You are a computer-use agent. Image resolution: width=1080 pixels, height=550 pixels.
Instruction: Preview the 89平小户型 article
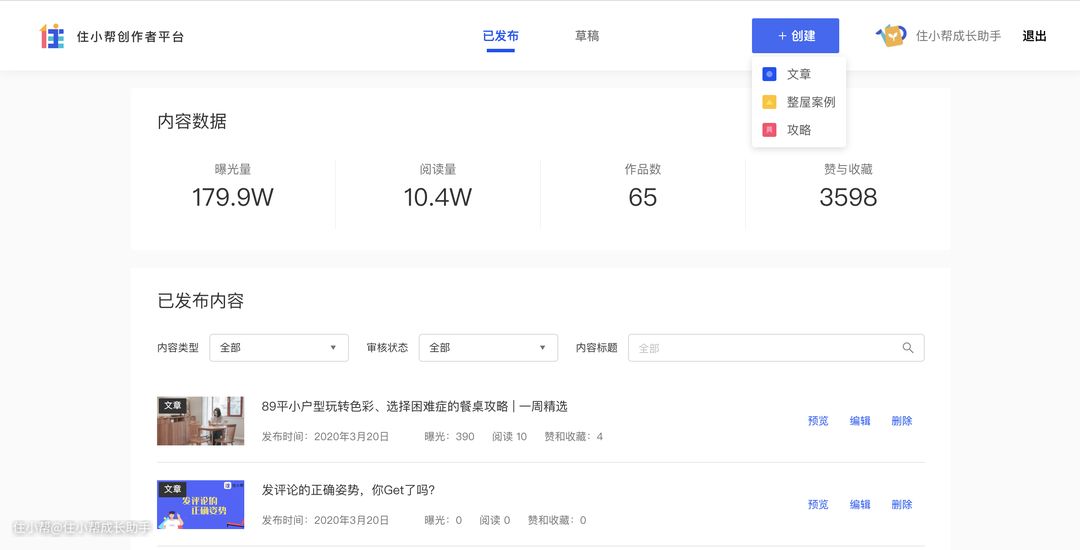click(818, 421)
